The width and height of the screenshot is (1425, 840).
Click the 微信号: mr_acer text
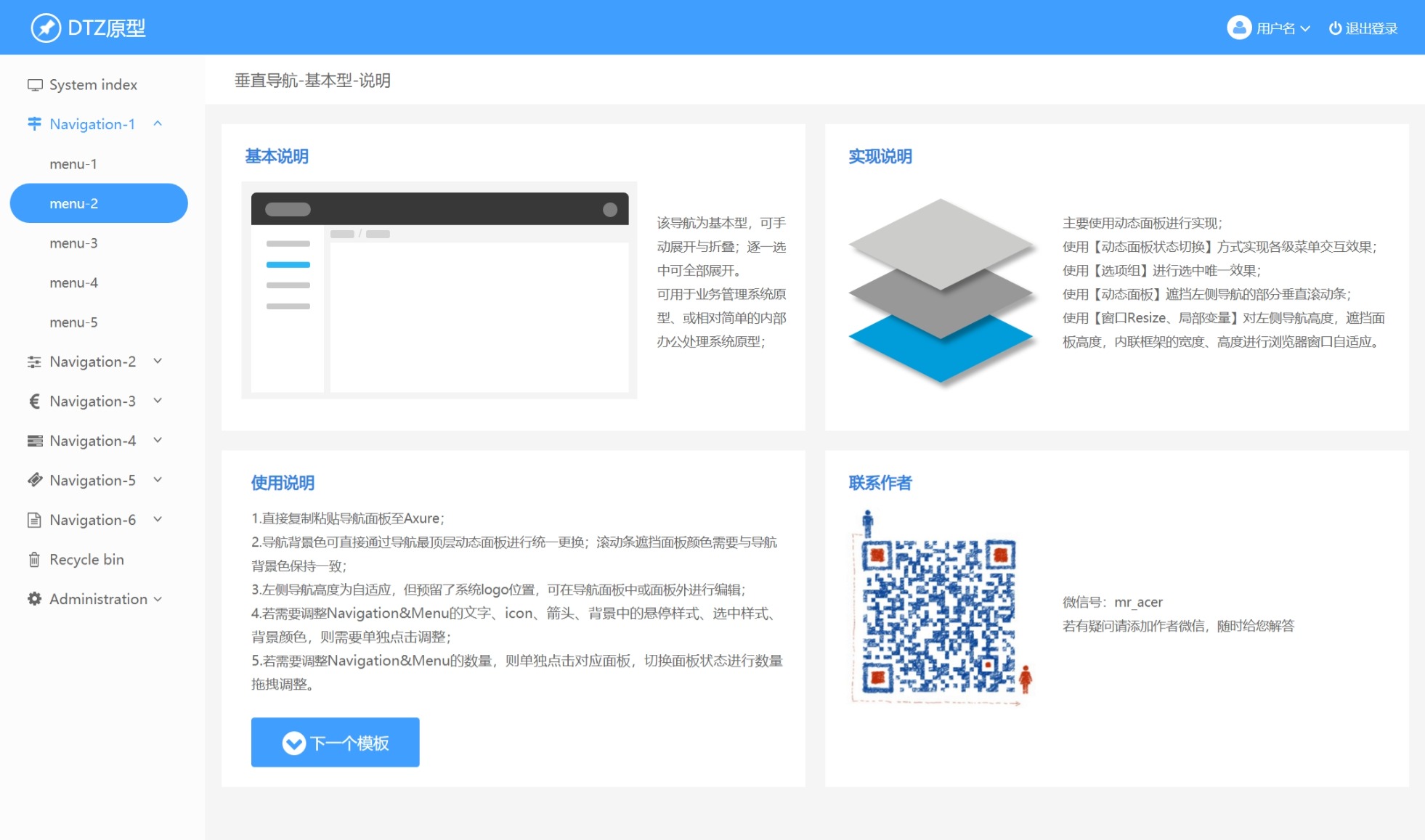click(1113, 602)
